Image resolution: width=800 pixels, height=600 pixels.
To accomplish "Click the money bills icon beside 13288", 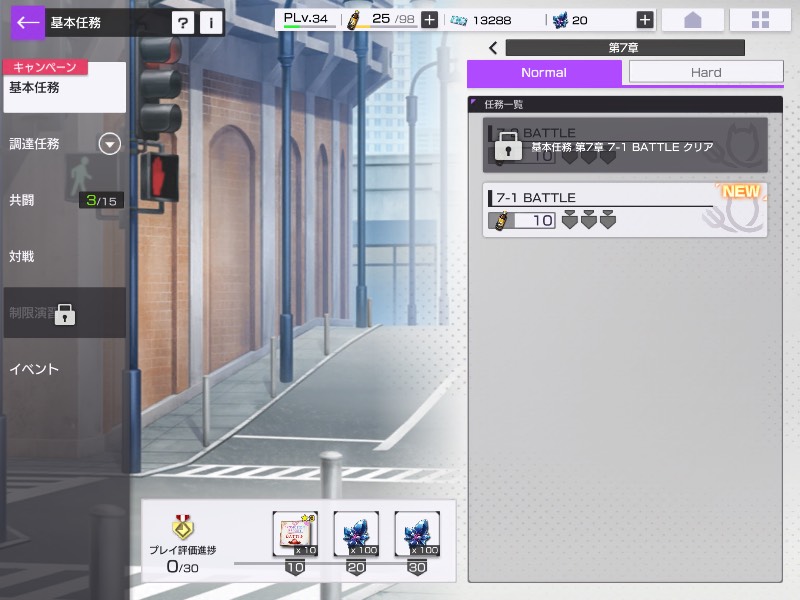I will coord(458,20).
